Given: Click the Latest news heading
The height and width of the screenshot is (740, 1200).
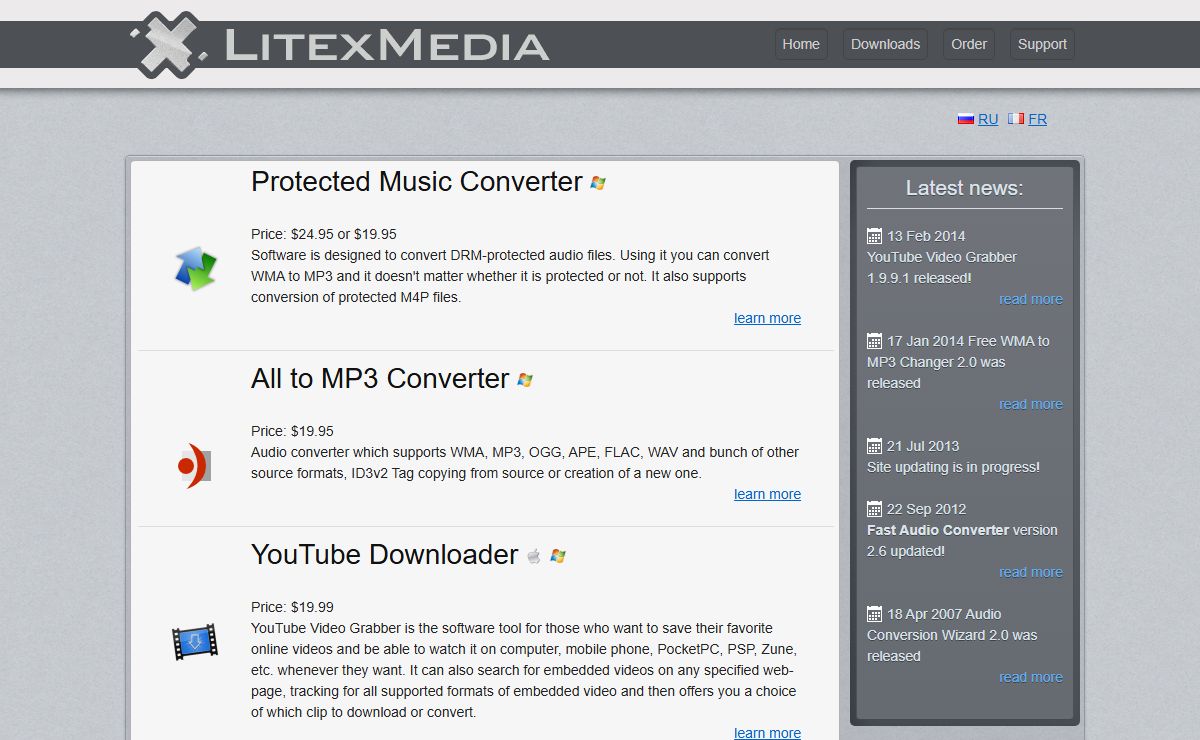Looking at the screenshot, I should click(964, 188).
